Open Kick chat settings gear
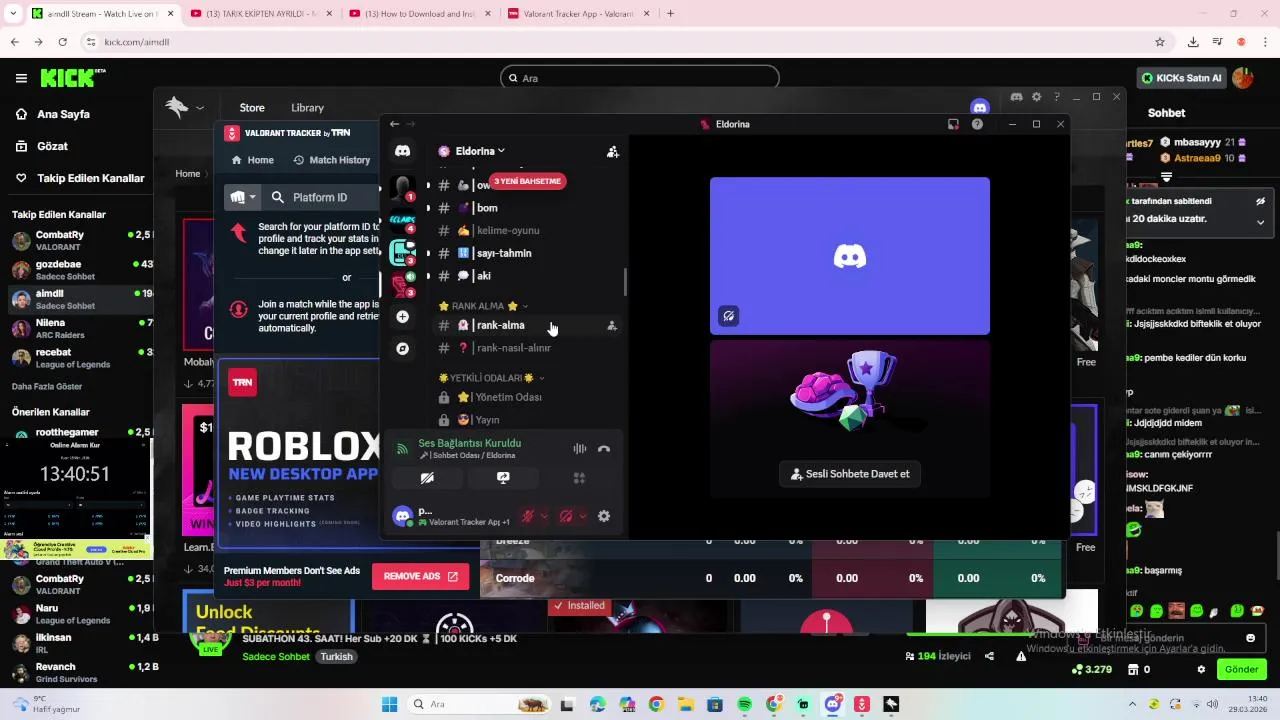1280x720 pixels. pyautogui.click(x=1201, y=670)
